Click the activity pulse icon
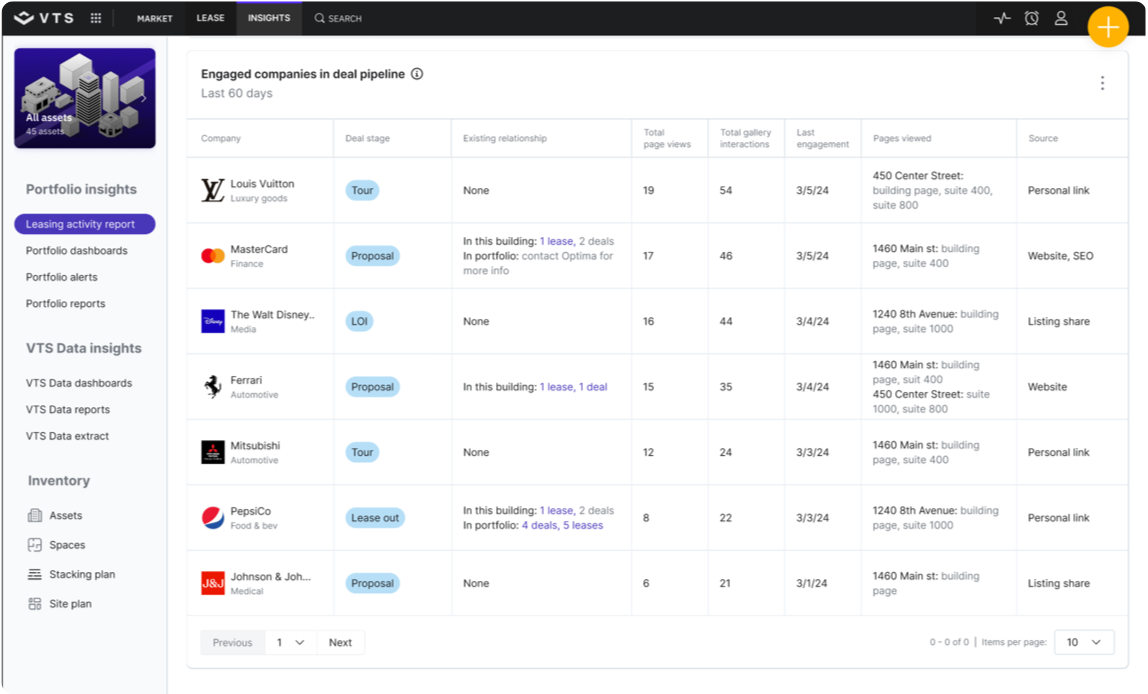This screenshot has height=694, width=1148. [x=1002, y=18]
